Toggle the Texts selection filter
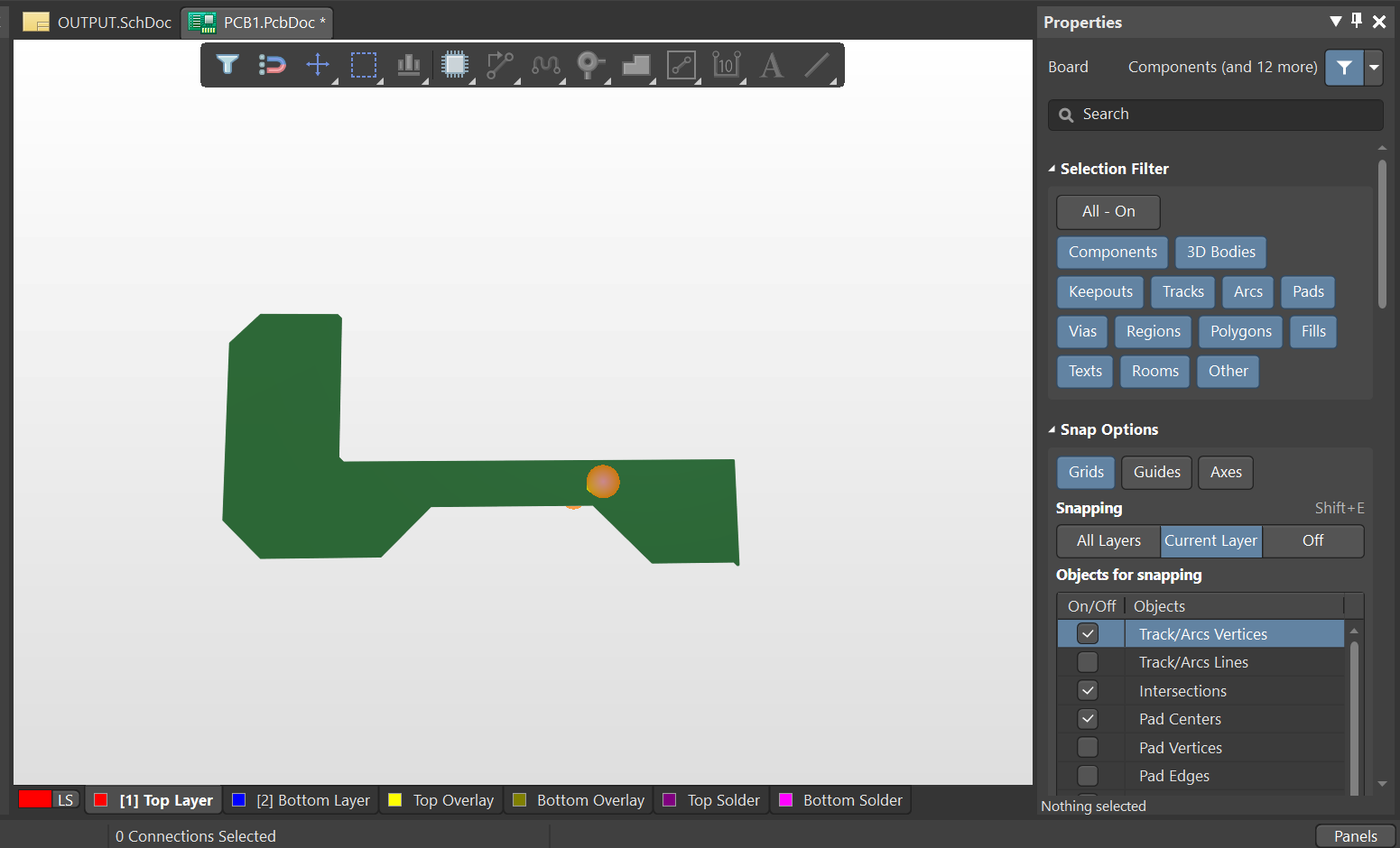 click(1085, 372)
